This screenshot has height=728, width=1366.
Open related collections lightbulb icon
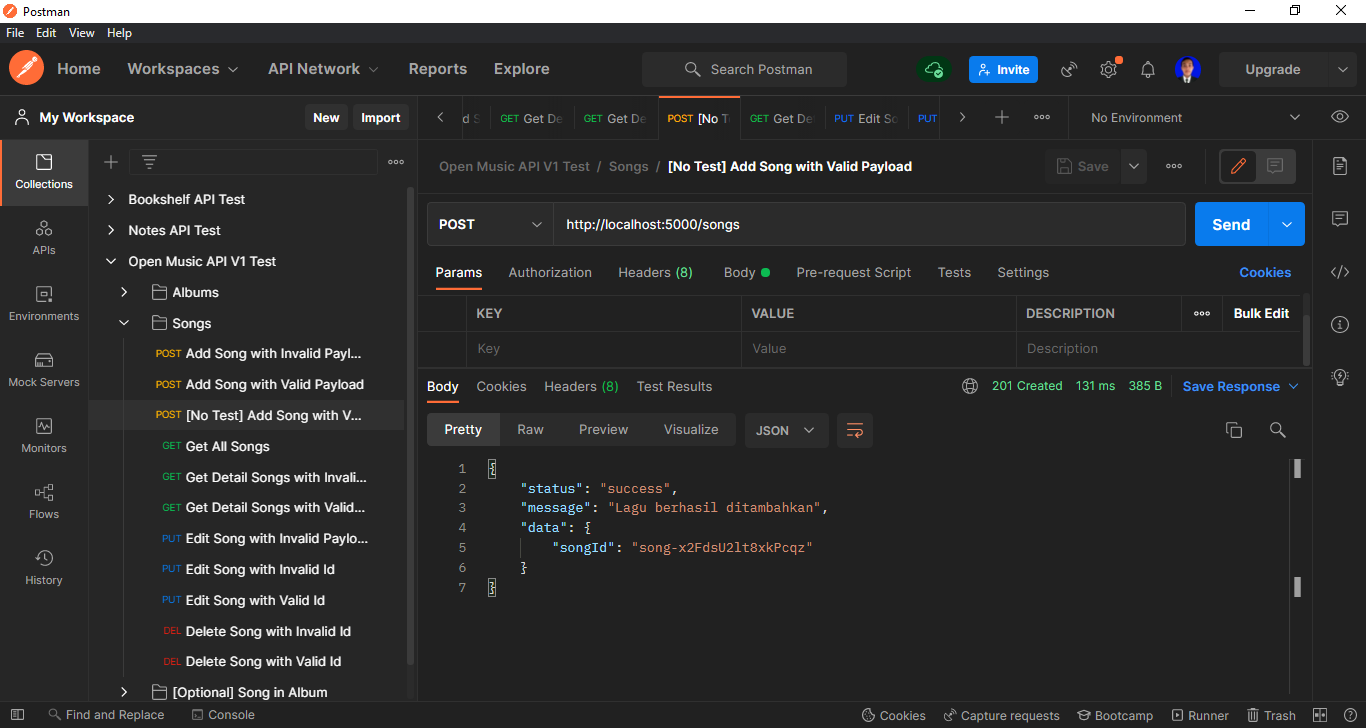click(1340, 377)
